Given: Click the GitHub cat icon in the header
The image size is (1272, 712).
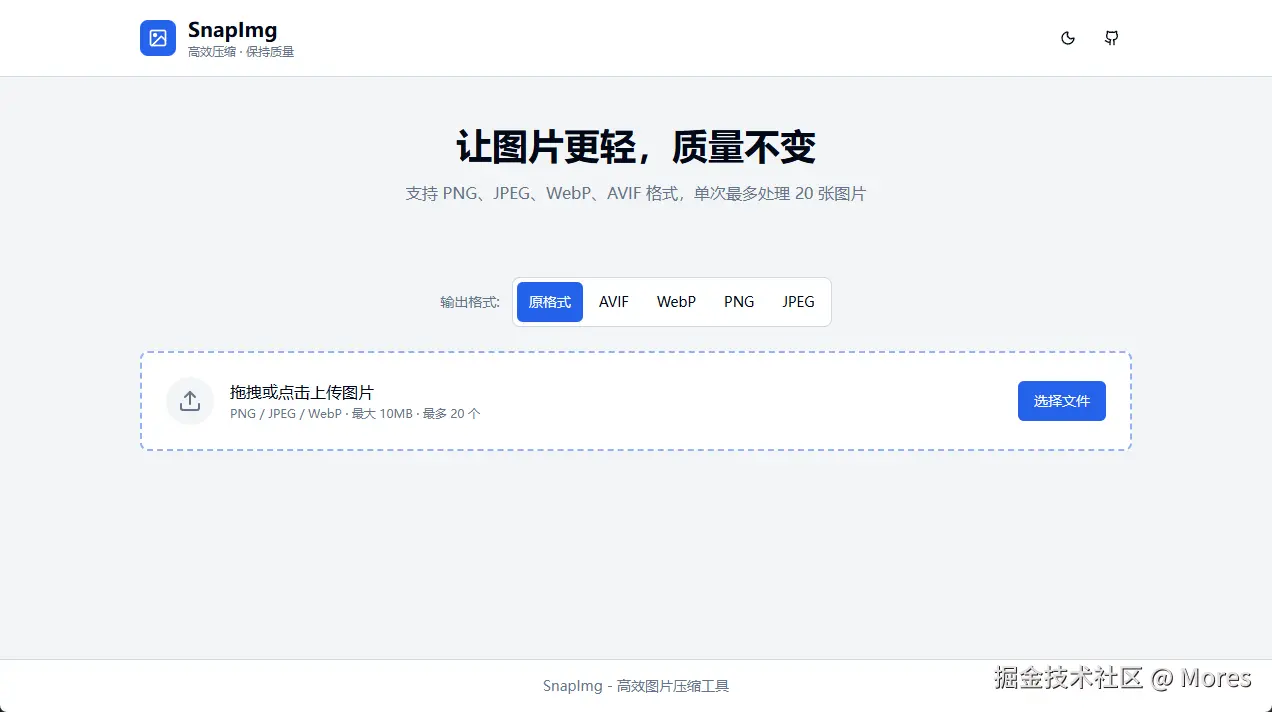Looking at the screenshot, I should coord(1111,37).
